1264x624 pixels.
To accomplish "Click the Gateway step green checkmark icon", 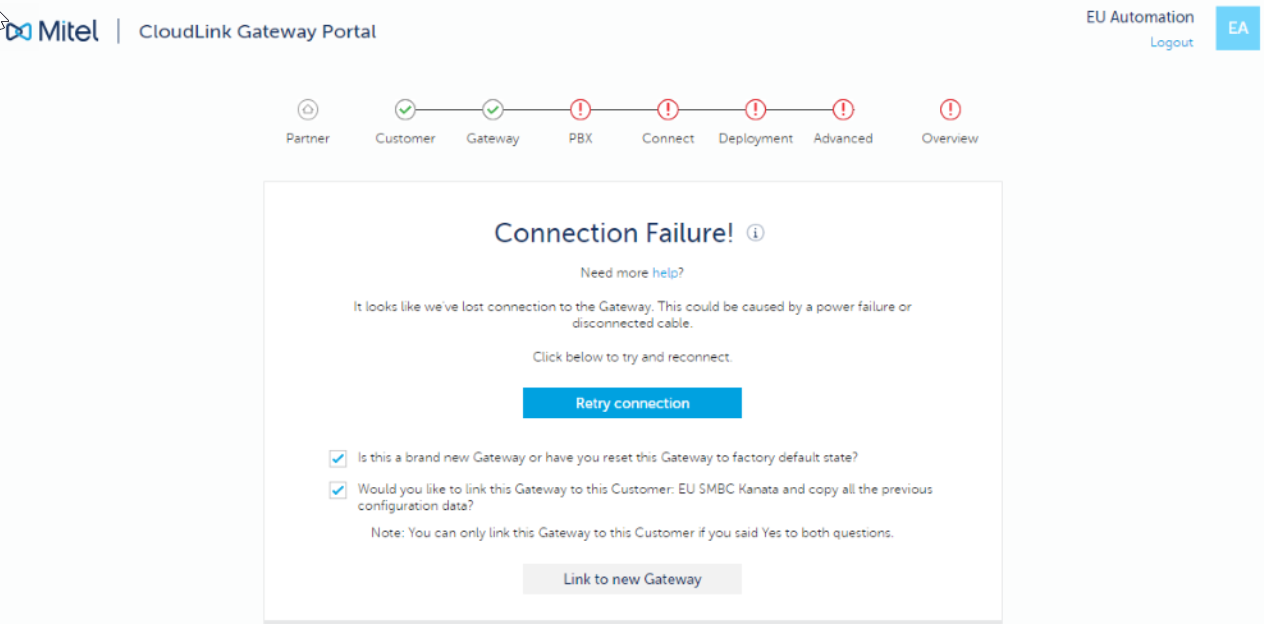I will point(493,110).
